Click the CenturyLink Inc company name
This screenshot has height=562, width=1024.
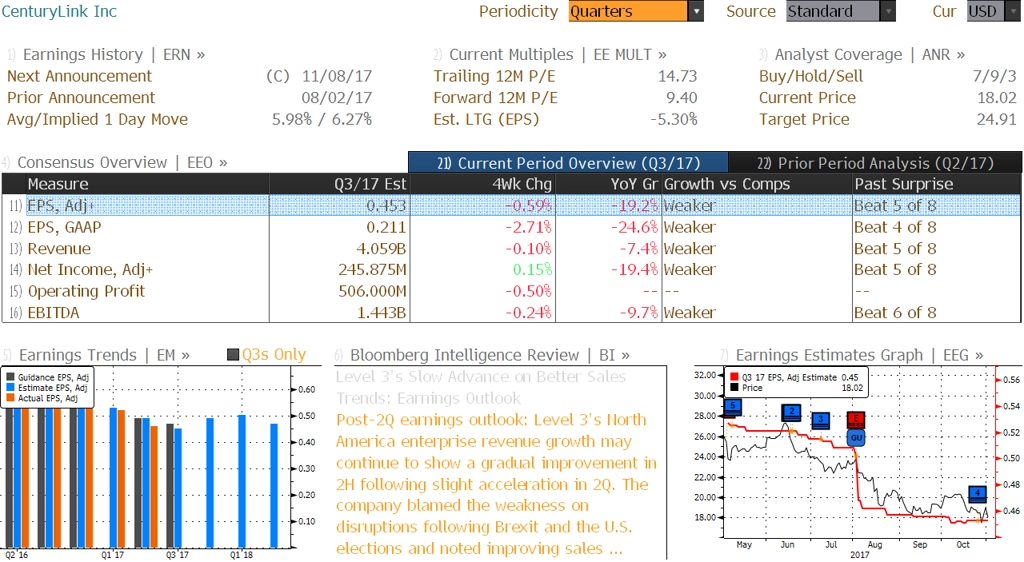tap(59, 11)
